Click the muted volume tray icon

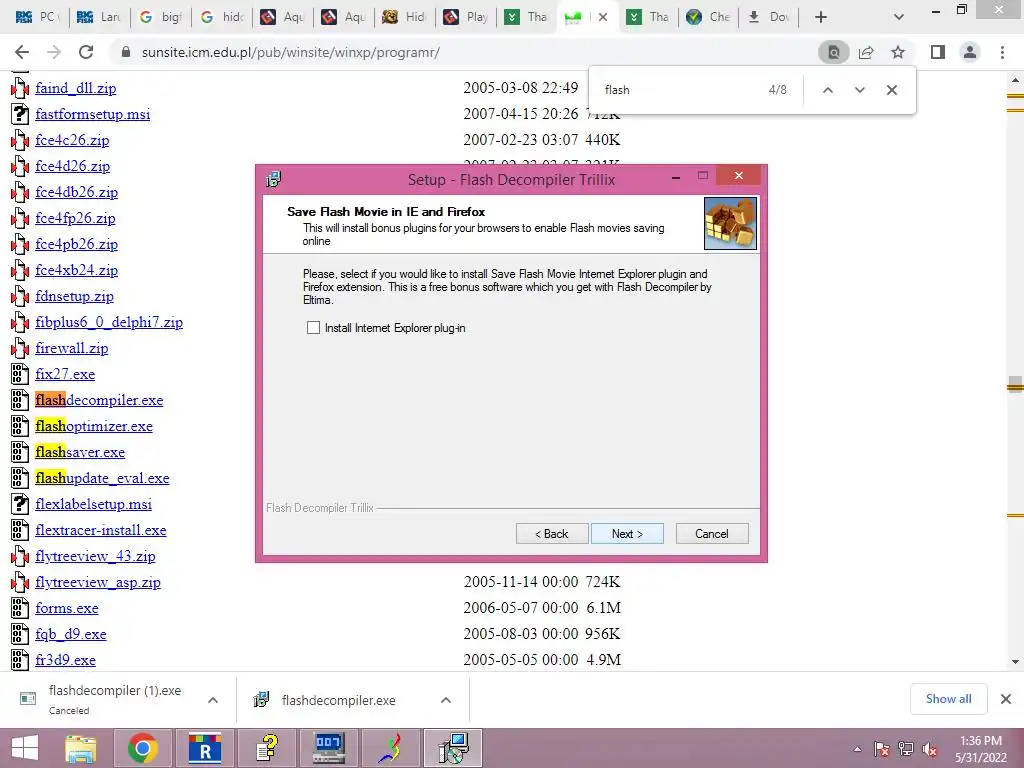pyautogui.click(x=930, y=750)
